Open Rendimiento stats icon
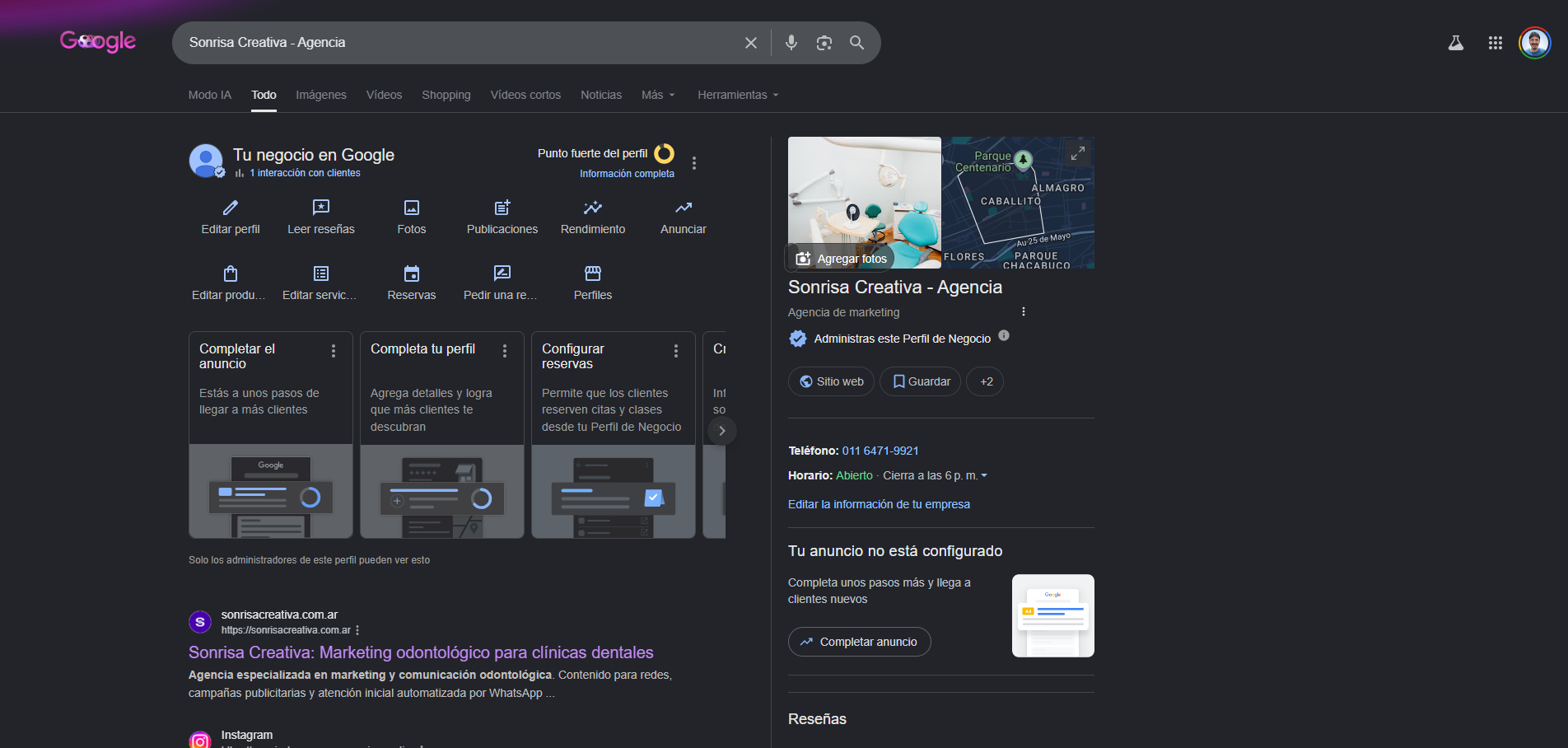 [x=593, y=208]
